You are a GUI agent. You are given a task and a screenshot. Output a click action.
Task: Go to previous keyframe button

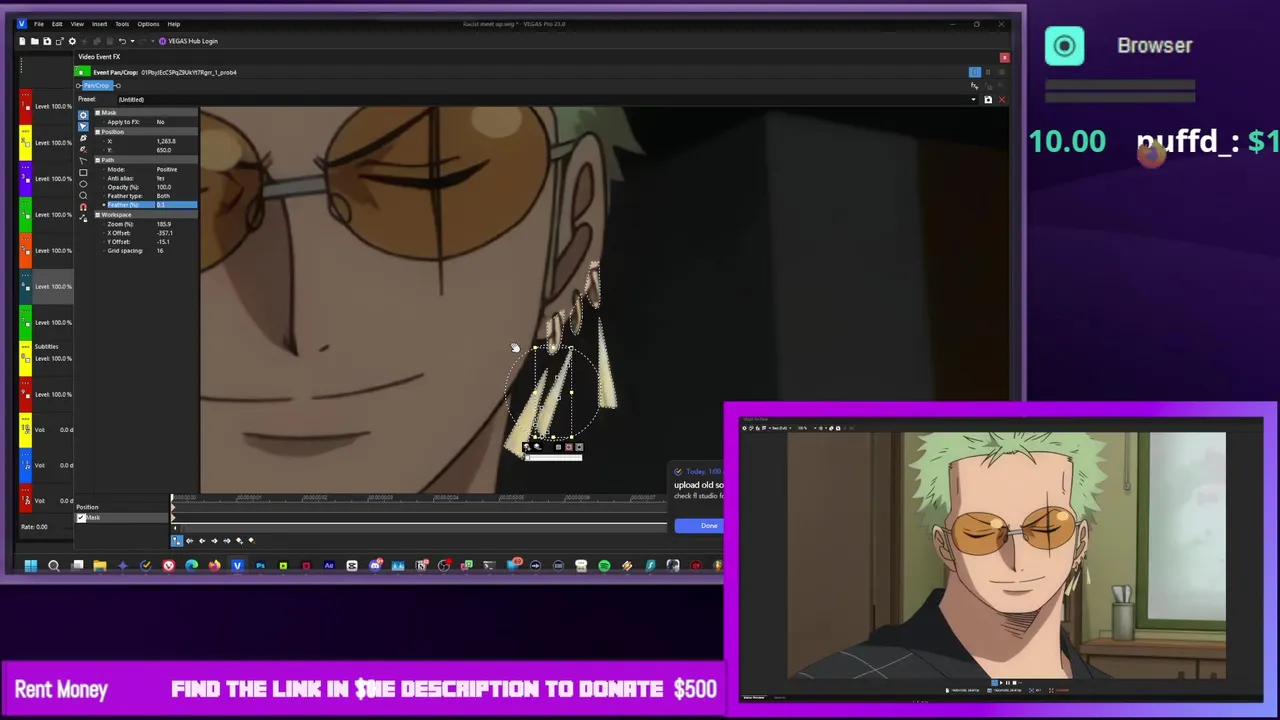click(202, 541)
